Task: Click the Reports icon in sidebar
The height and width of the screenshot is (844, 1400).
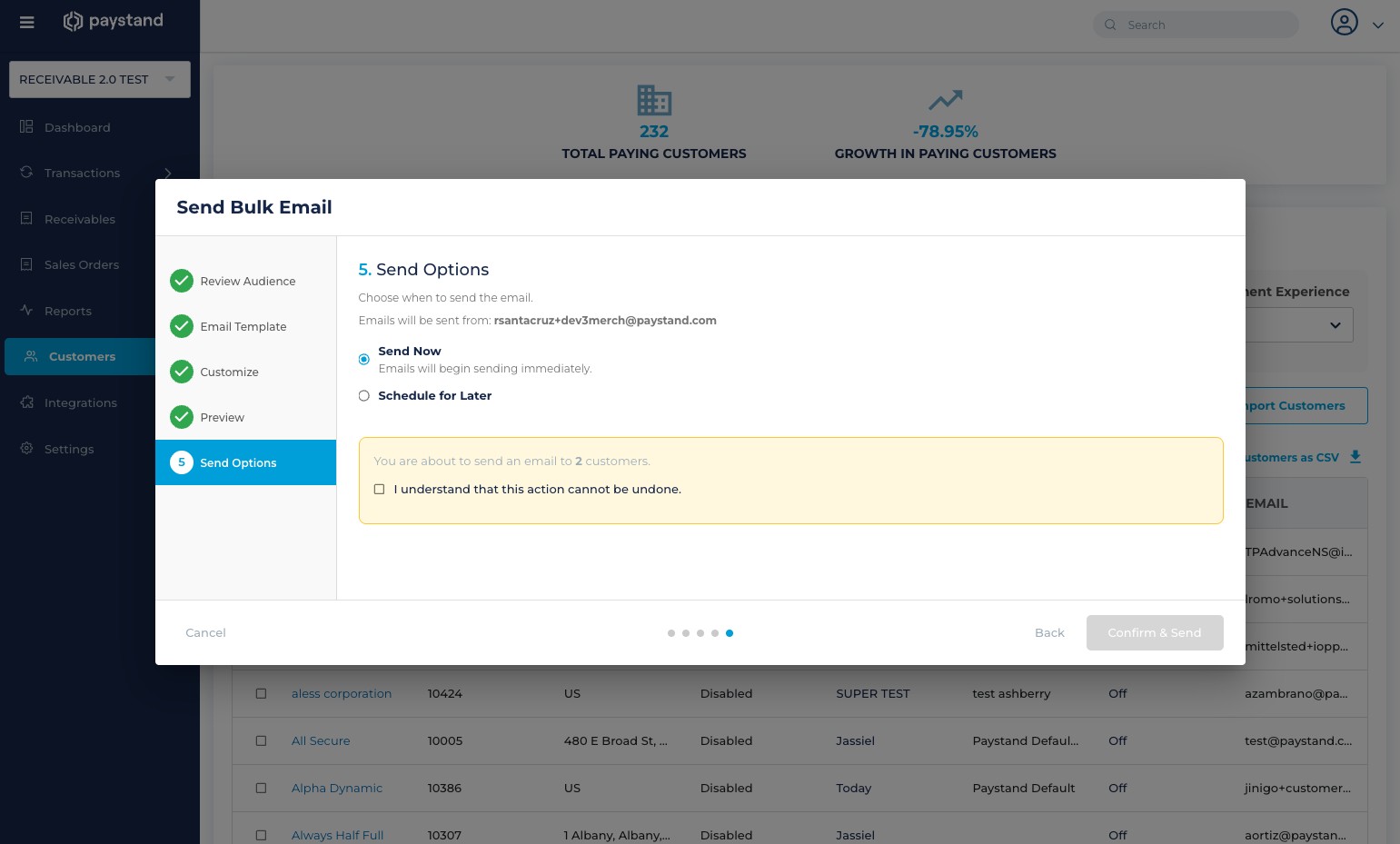Action: click(26, 310)
